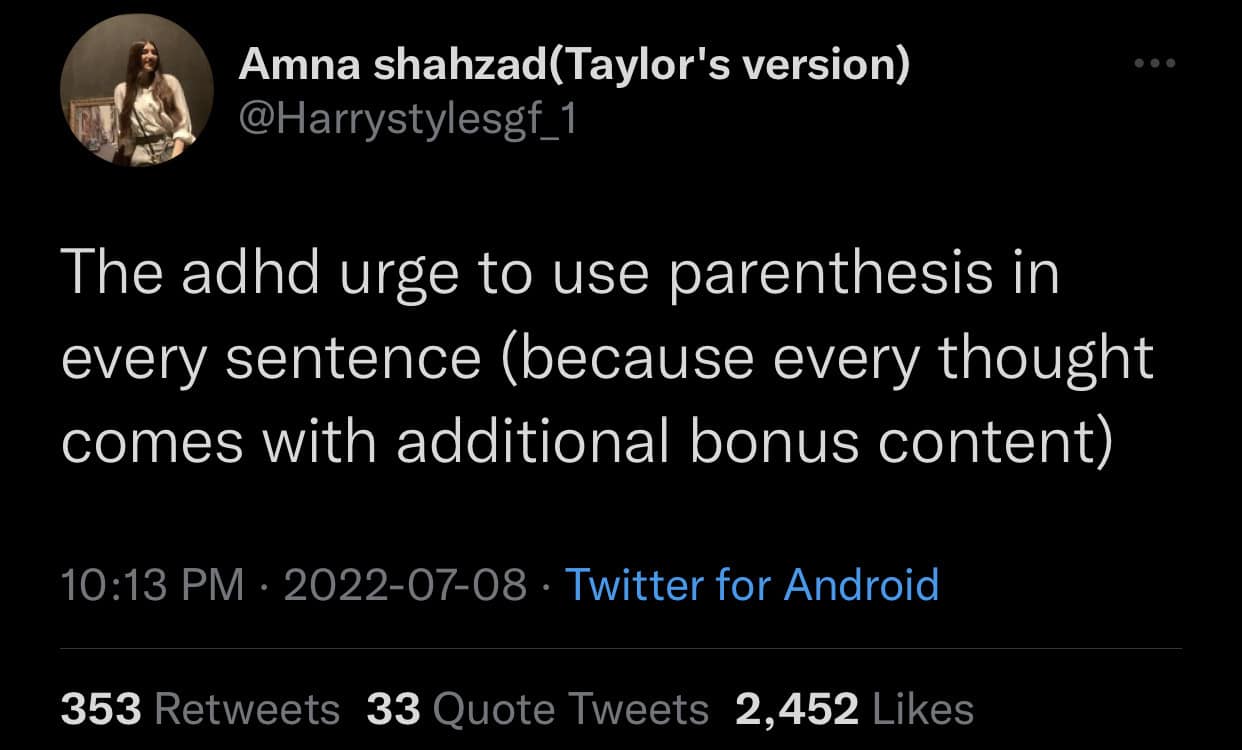
Task: View the Likes list
Action: tap(923, 709)
